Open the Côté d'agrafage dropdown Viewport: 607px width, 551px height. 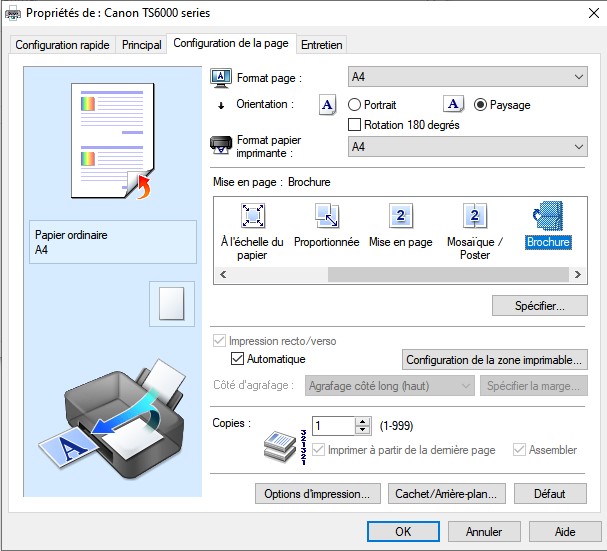(x=389, y=386)
